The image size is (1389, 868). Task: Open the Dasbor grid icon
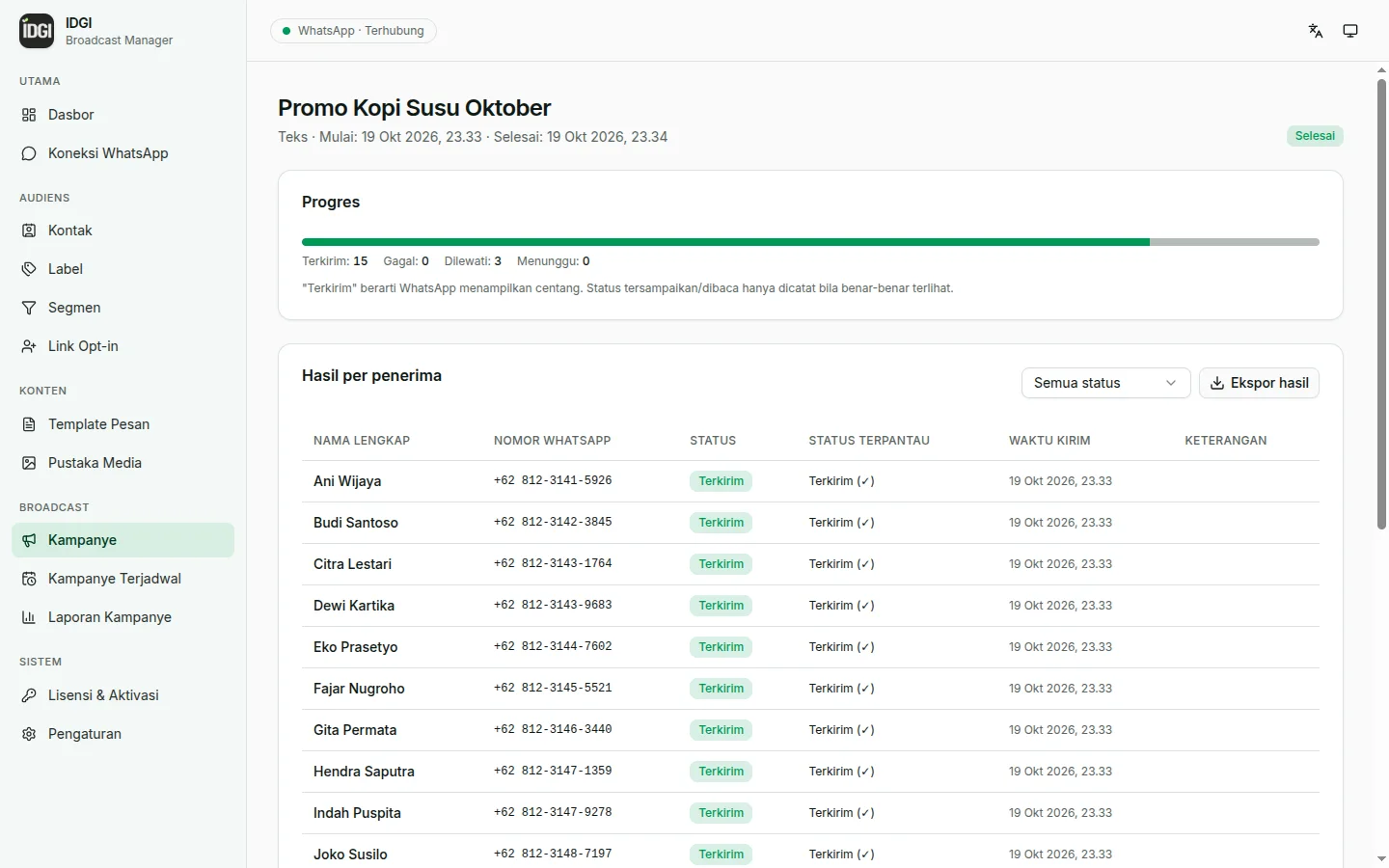pyautogui.click(x=29, y=115)
